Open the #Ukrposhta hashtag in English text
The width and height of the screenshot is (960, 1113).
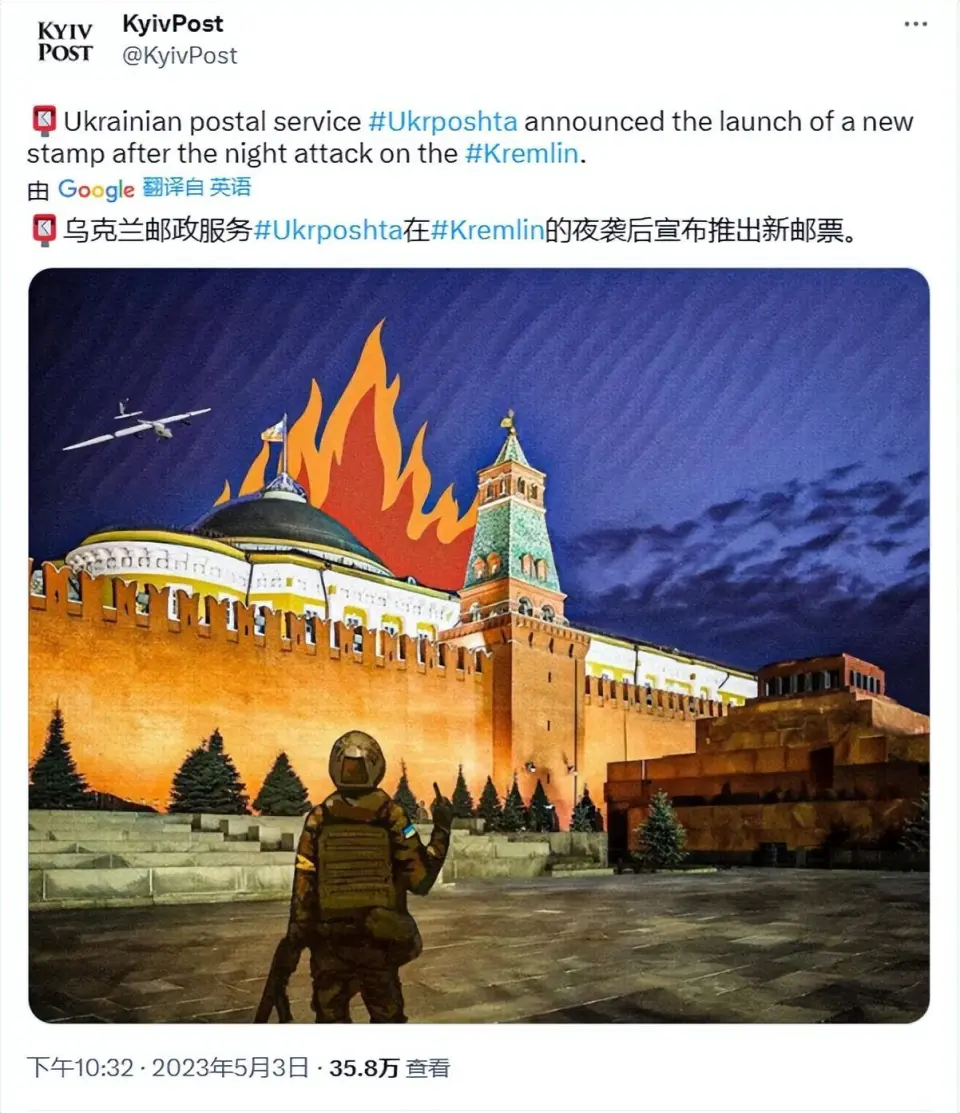442,121
